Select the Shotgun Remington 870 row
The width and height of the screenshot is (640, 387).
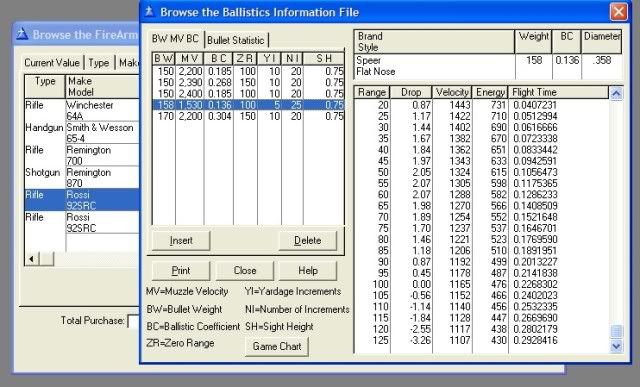click(x=82, y=178)
